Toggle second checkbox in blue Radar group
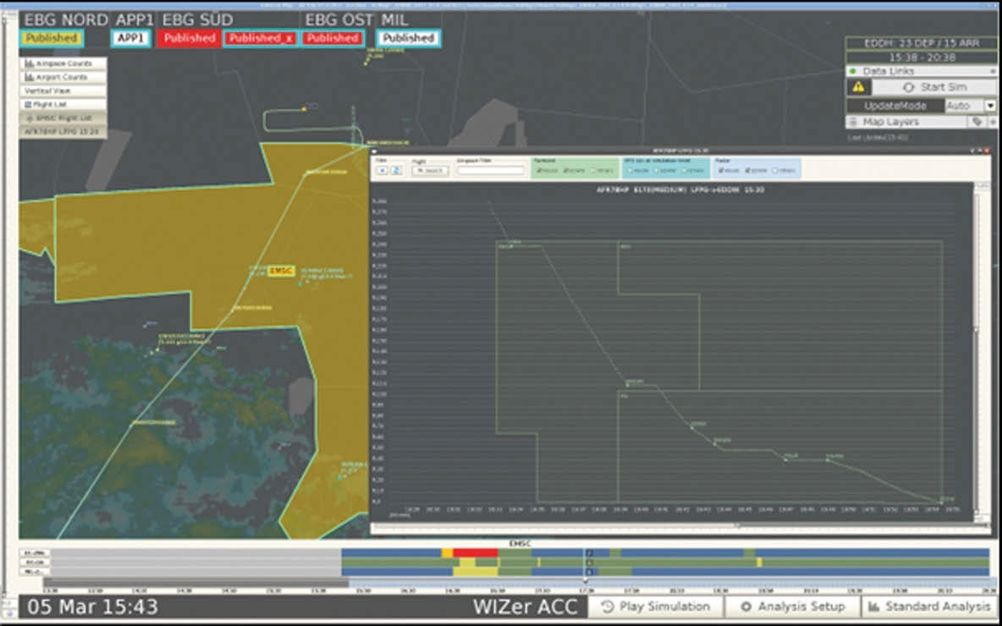1002x626 pixels. coord(748,171)
